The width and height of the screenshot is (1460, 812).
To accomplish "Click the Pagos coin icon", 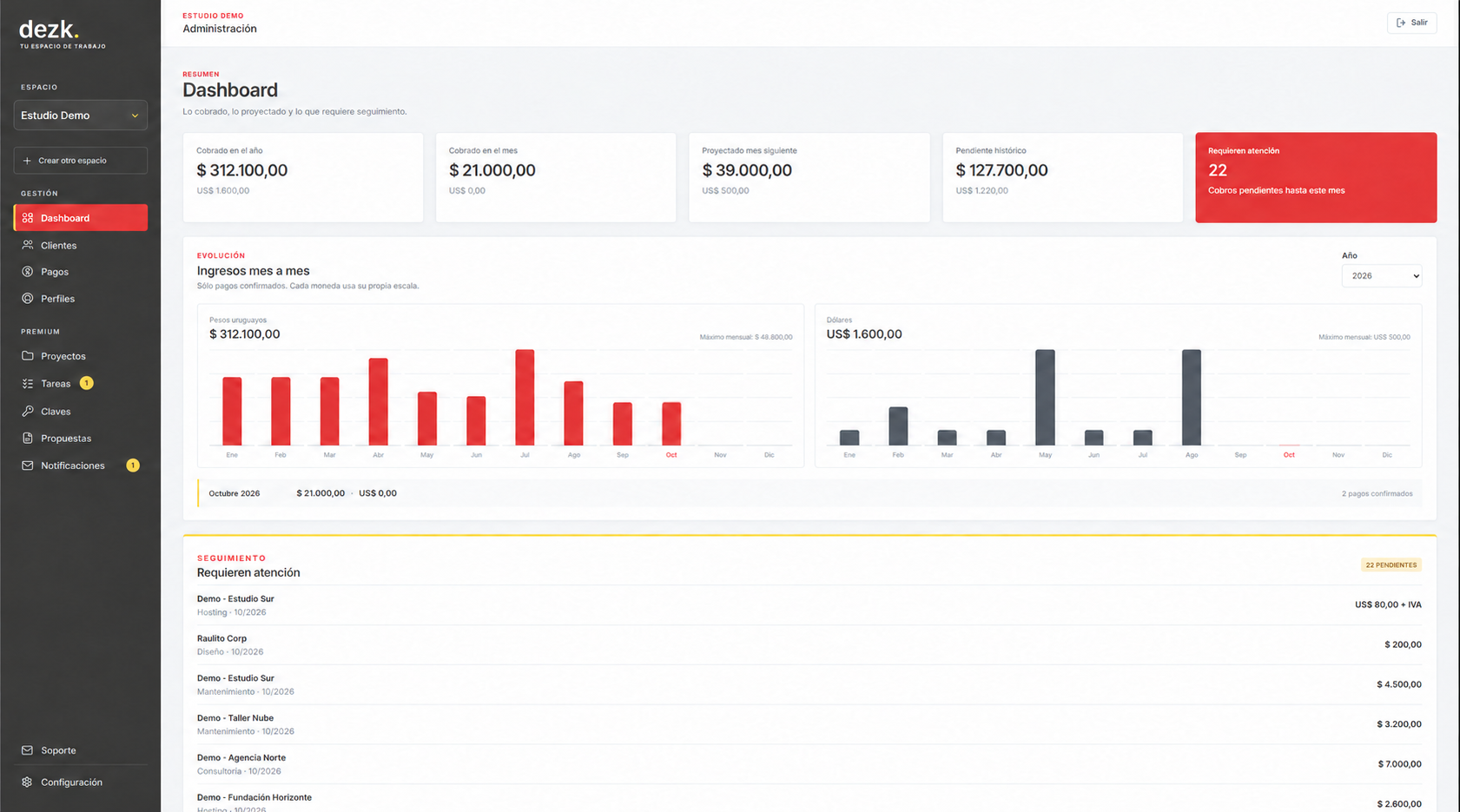I will click(28, 272).
